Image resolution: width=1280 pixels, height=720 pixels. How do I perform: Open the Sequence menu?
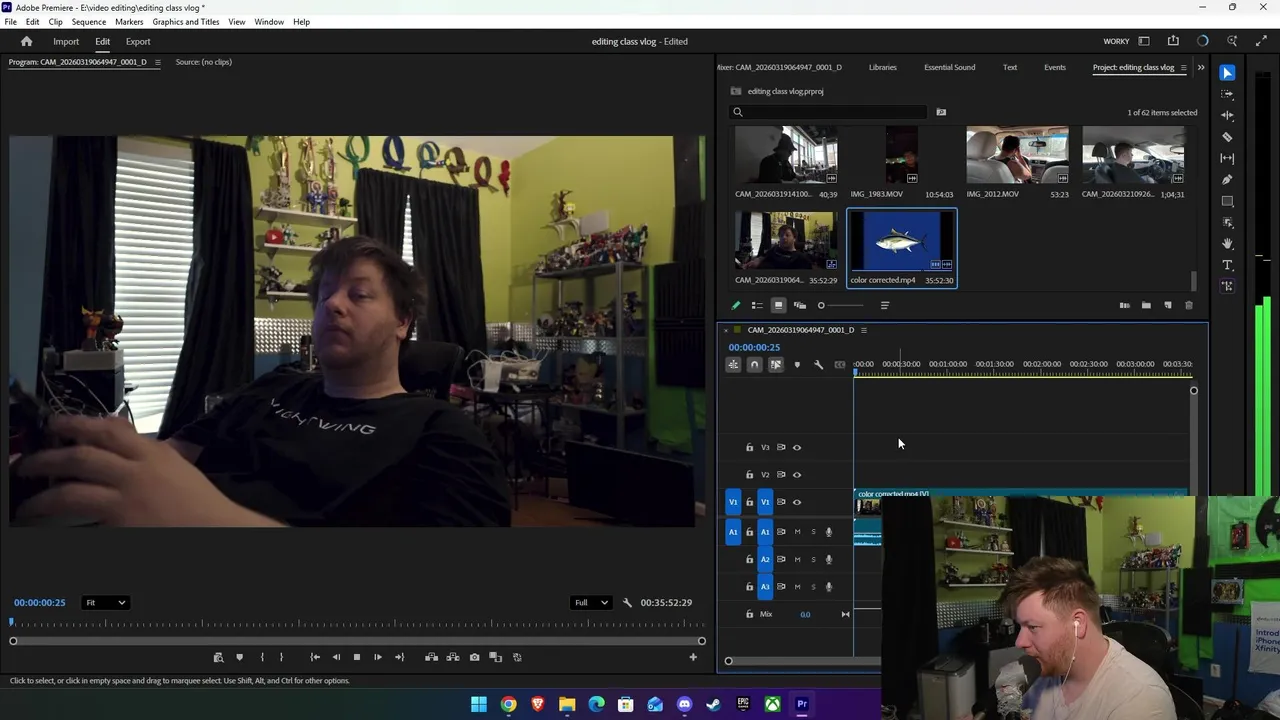(x=89, y=22)
